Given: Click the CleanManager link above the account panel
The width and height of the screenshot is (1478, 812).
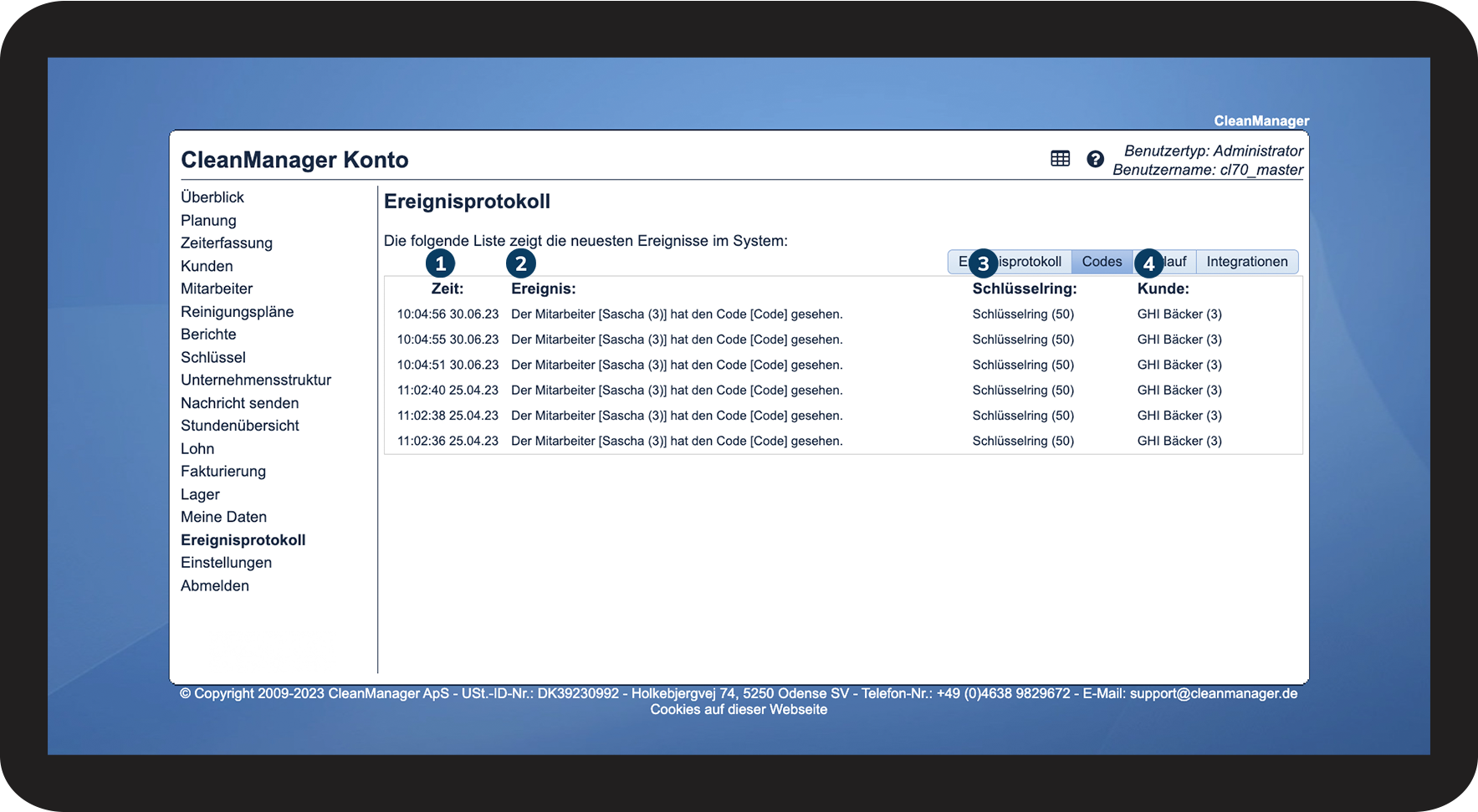Looking at the screenshot, I should pos(1261,121).
